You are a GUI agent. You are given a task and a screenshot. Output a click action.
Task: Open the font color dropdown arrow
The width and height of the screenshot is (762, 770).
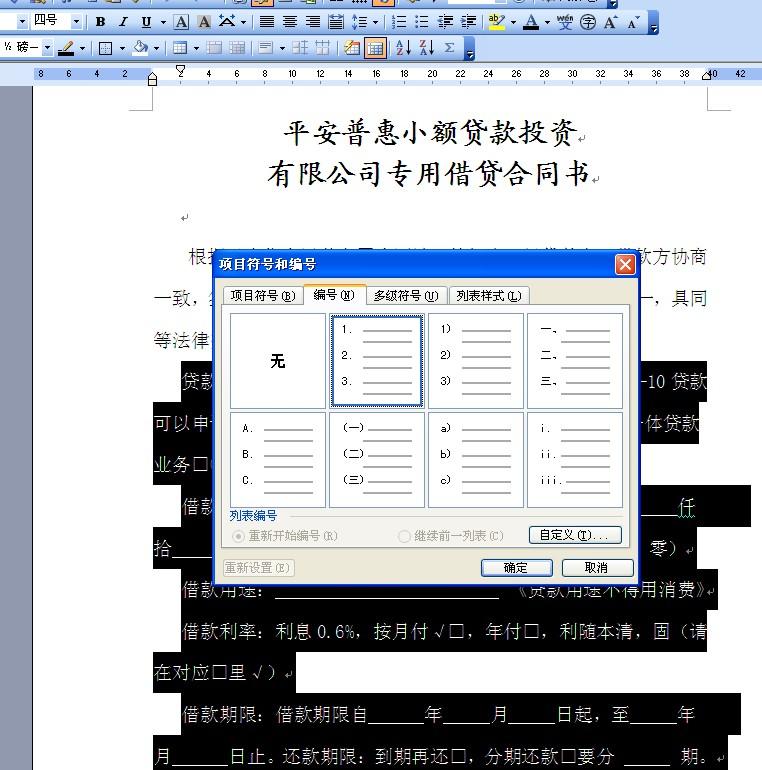tap(547, 22)
